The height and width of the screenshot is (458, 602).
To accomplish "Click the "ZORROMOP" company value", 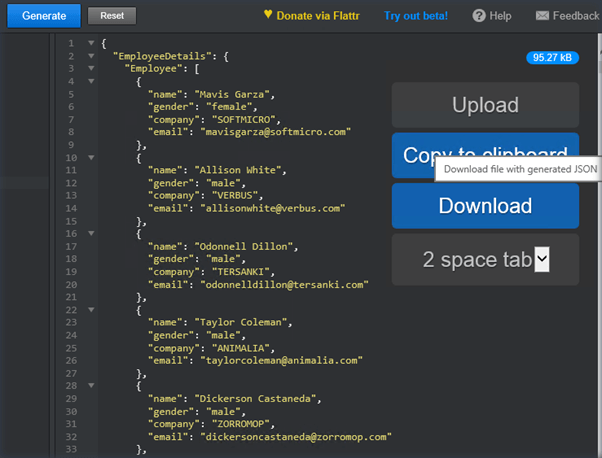I will click(240, 424).
